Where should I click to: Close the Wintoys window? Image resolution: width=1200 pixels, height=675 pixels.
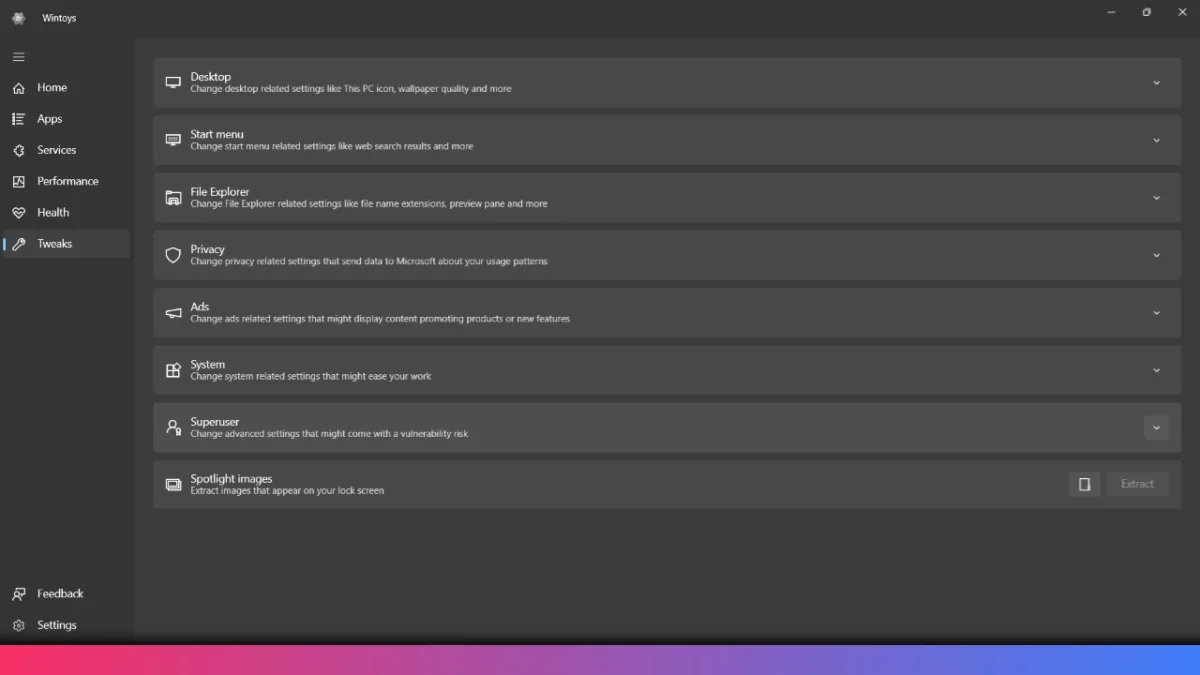1183,12
